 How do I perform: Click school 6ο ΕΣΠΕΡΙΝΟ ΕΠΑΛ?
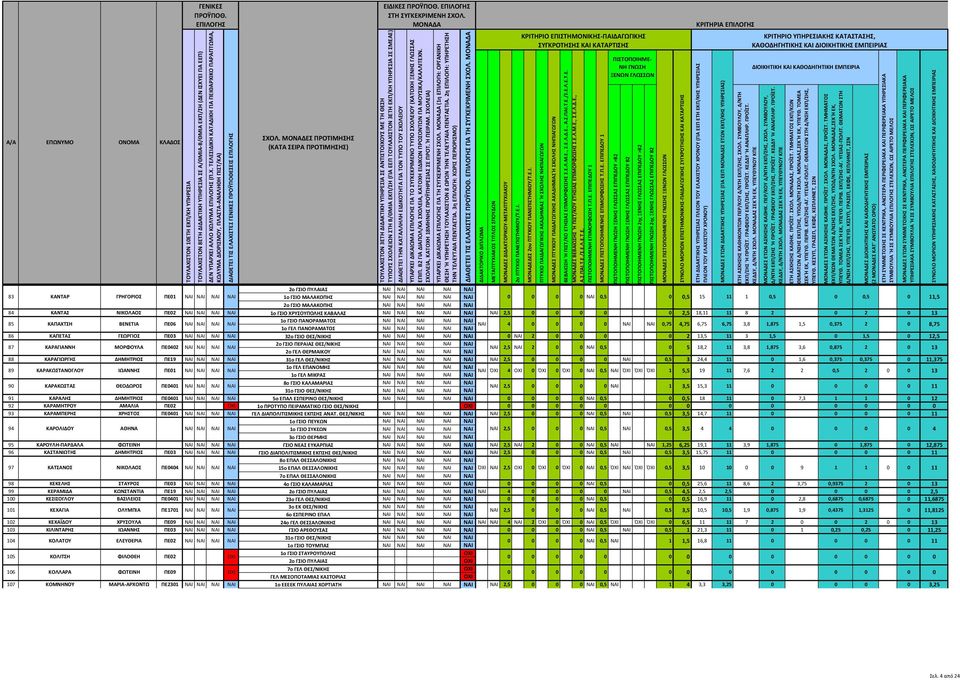[307, 514]
